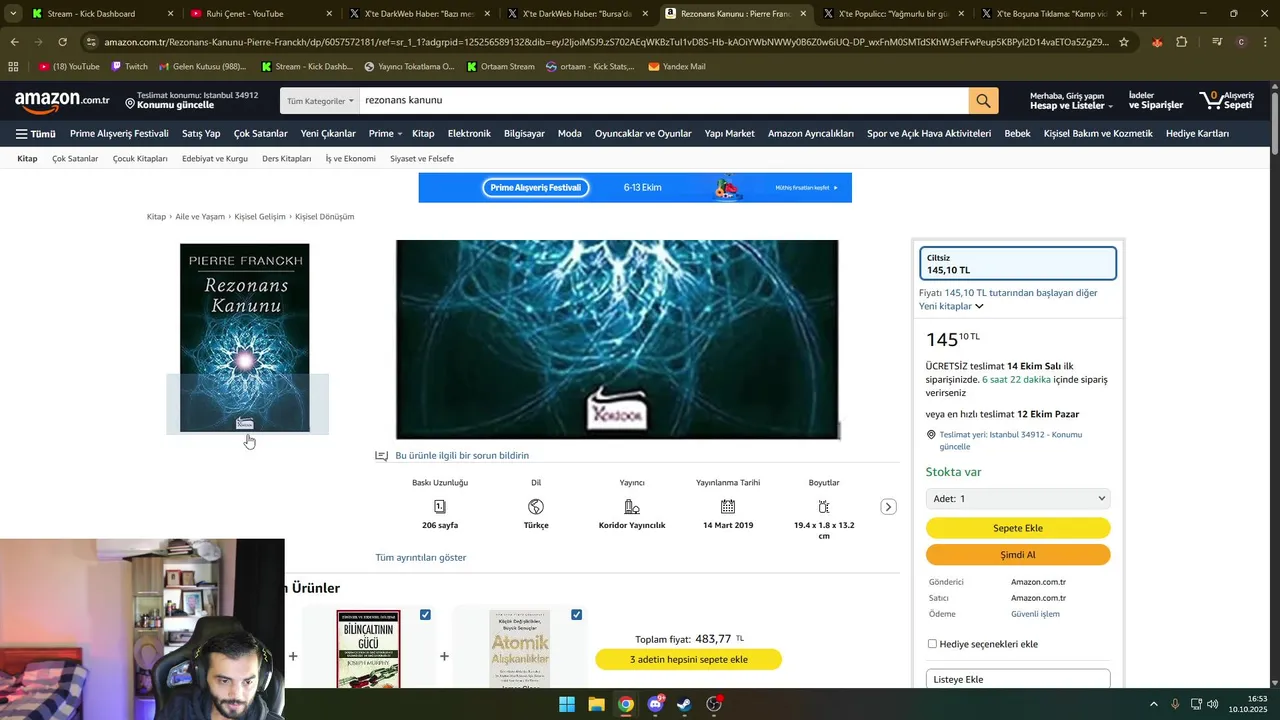Click the Kişisel Gelişim breadcrumb link
The width and height of the screenshot is (1280, 720).
click(x=260, y=217)
